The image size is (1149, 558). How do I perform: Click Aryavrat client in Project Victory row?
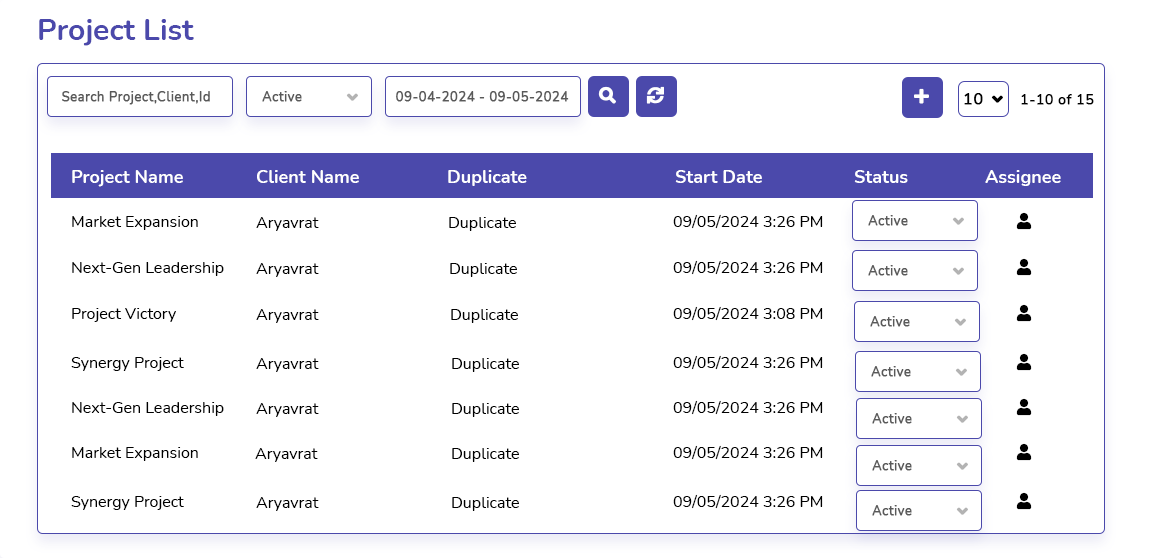click(x=287, y=315)
